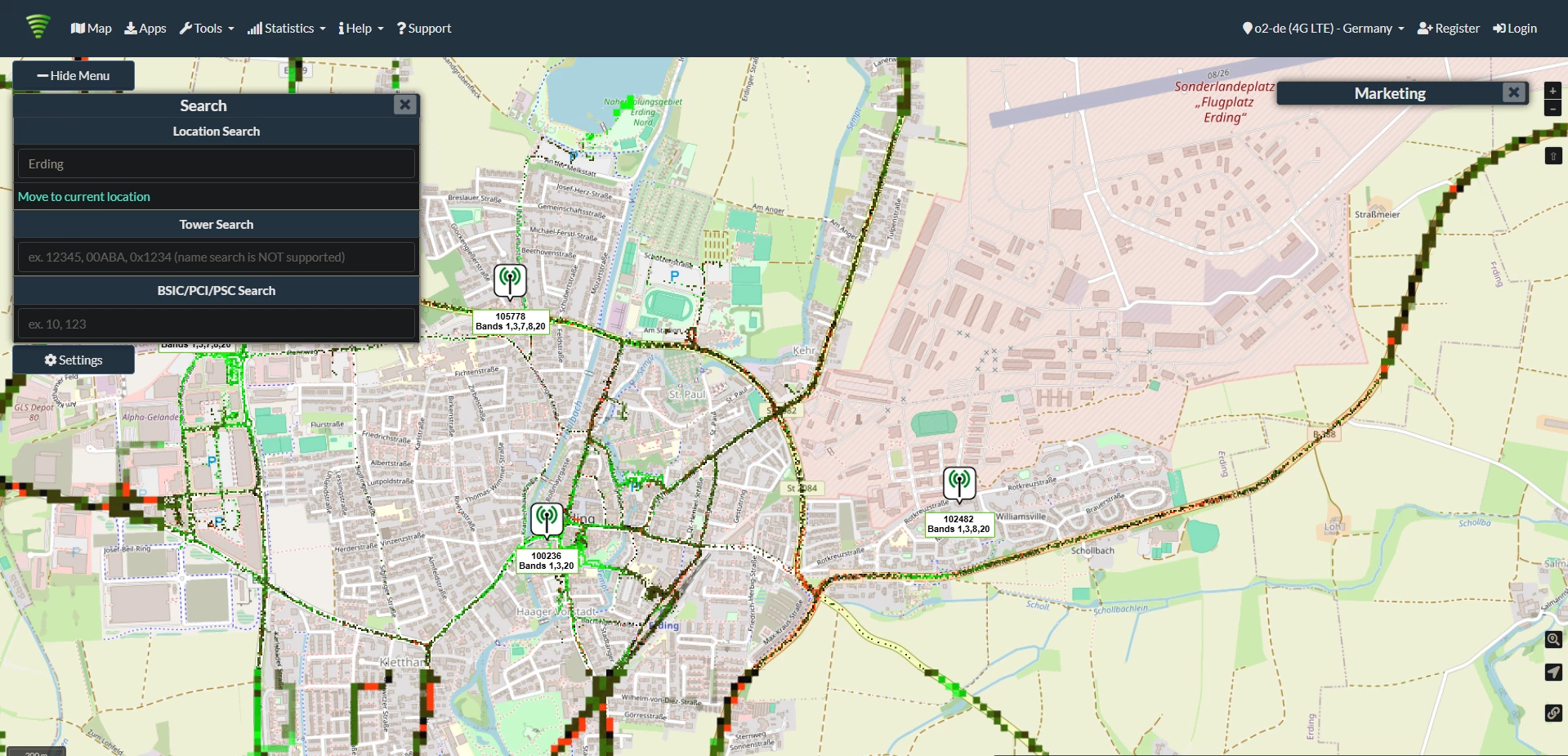Image resolution: width=1568 pixels, height=756 pixels.
Task: Collapse the Location Search section header
Action: pyautogui.click(x=217, y=132)
